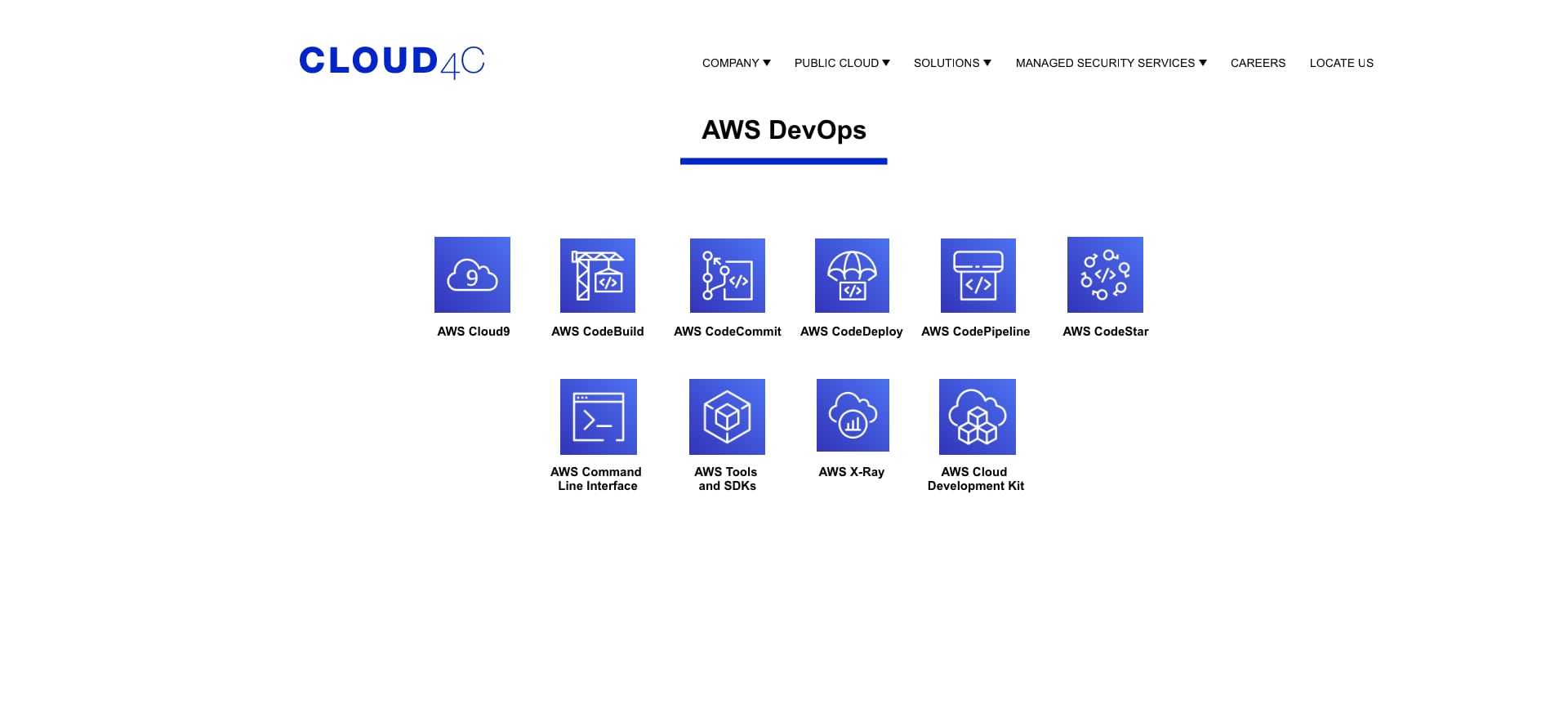The width and height of the screenshot is (1568, 717).
Task: Click the AWS Command Line Interface label
Action: point(597,479)
